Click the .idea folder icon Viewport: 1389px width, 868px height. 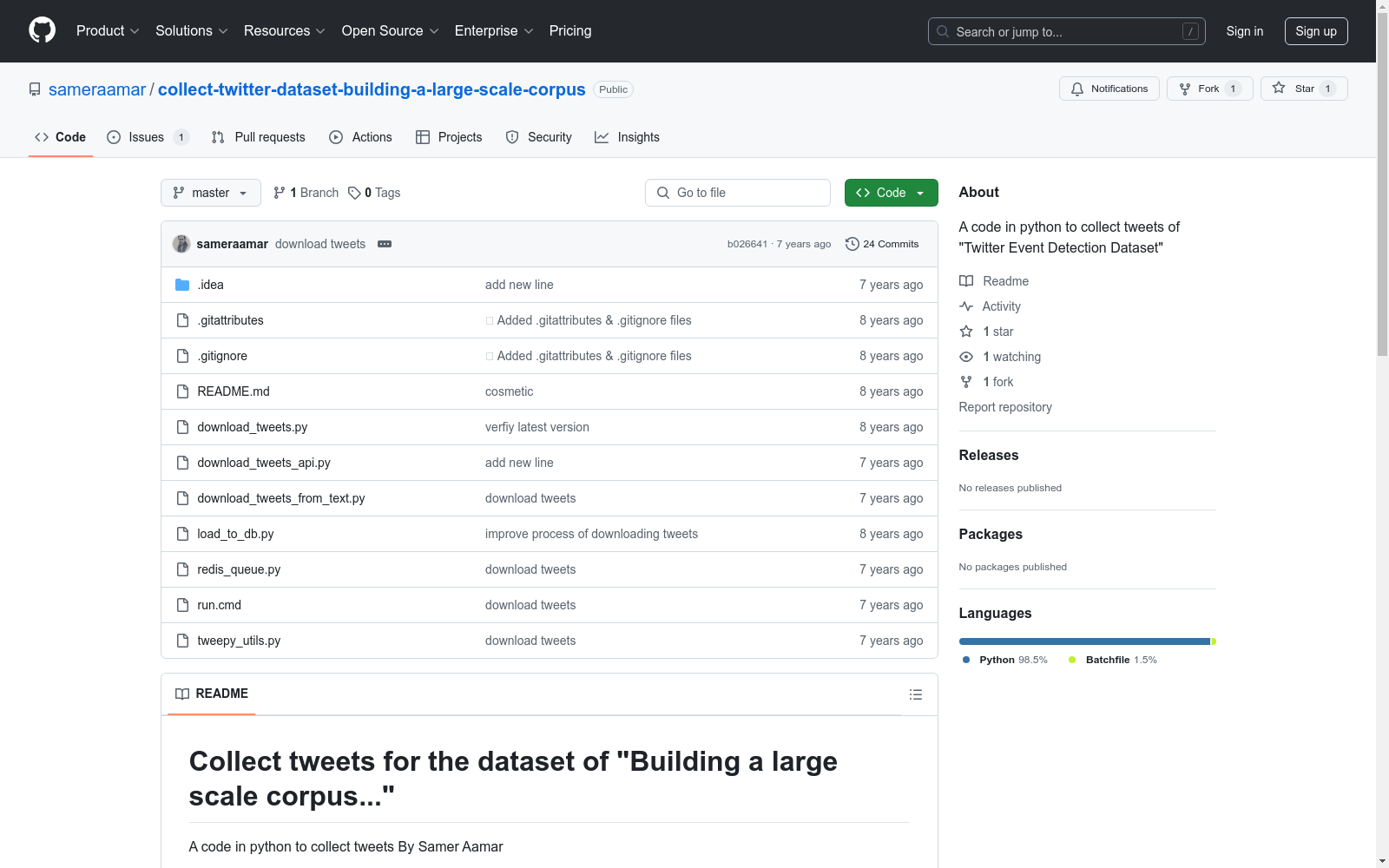pyautogui.click(x=182, y=285)
